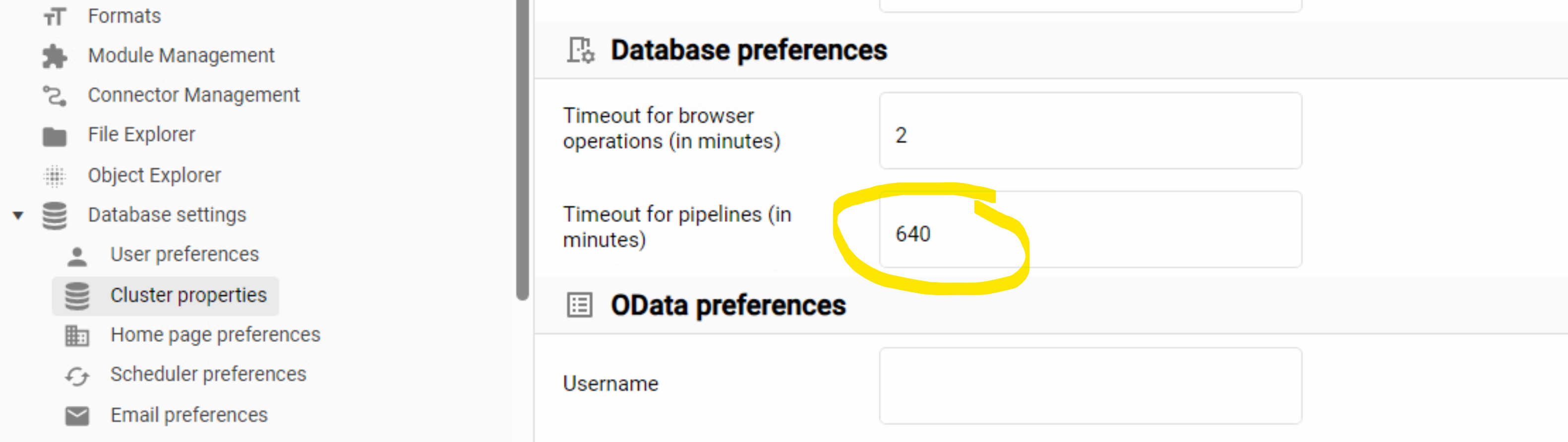Select Email preferences in sidebar

tap(189, 415)
